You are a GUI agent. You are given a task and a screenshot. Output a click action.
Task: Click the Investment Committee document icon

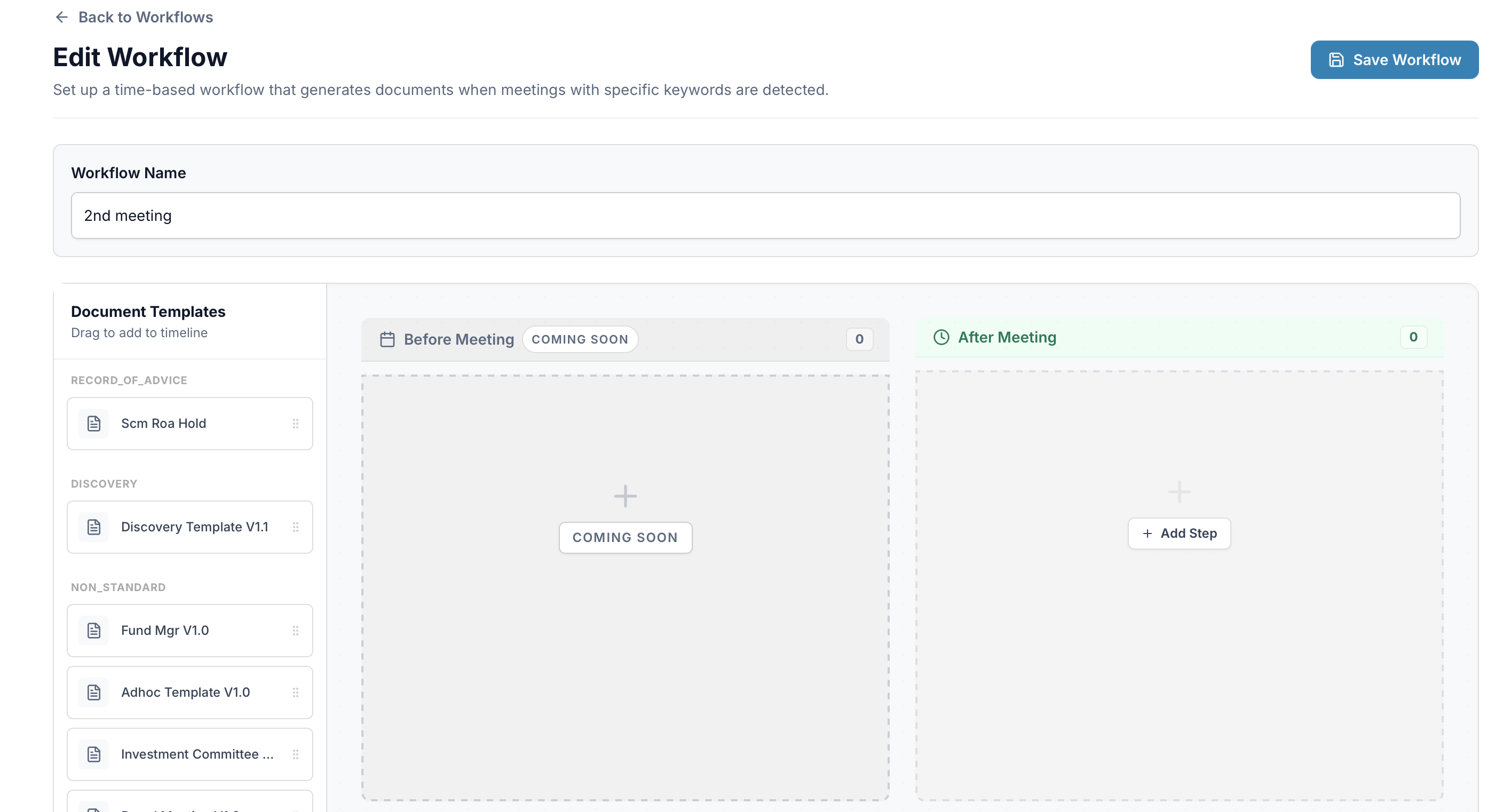coord(94,754)
